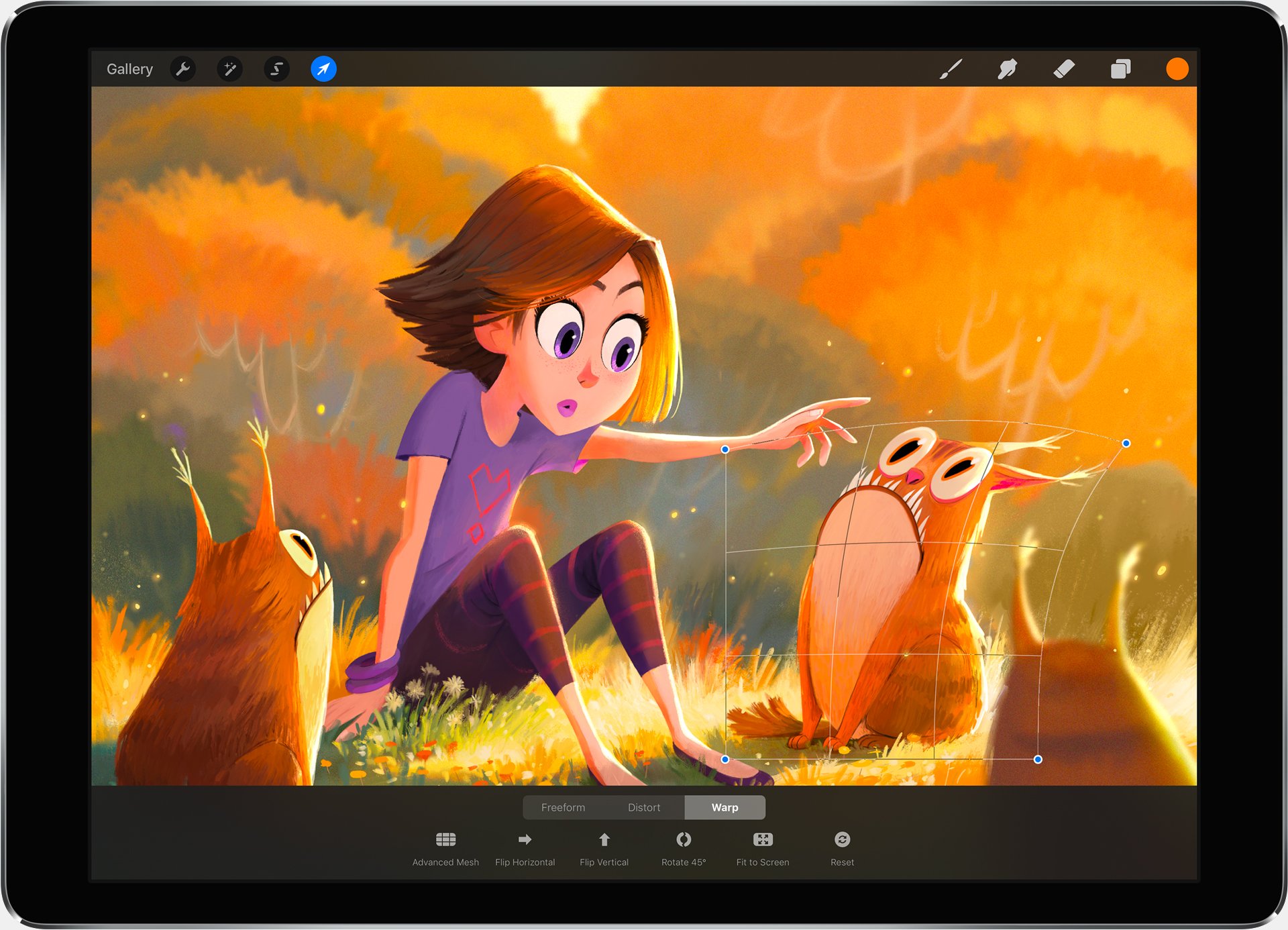Open the Actions wrench menu

pos(182,69)
